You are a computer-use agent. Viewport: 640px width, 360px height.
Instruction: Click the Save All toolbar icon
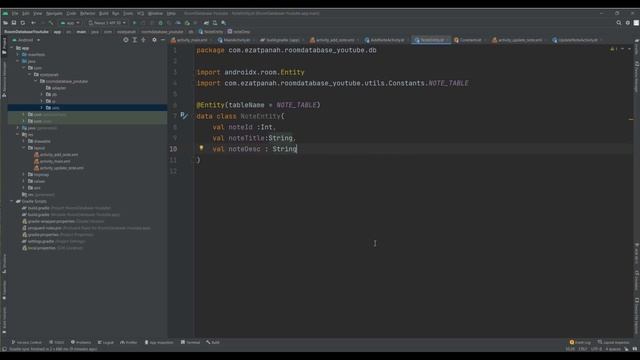[x=14, y=23]
